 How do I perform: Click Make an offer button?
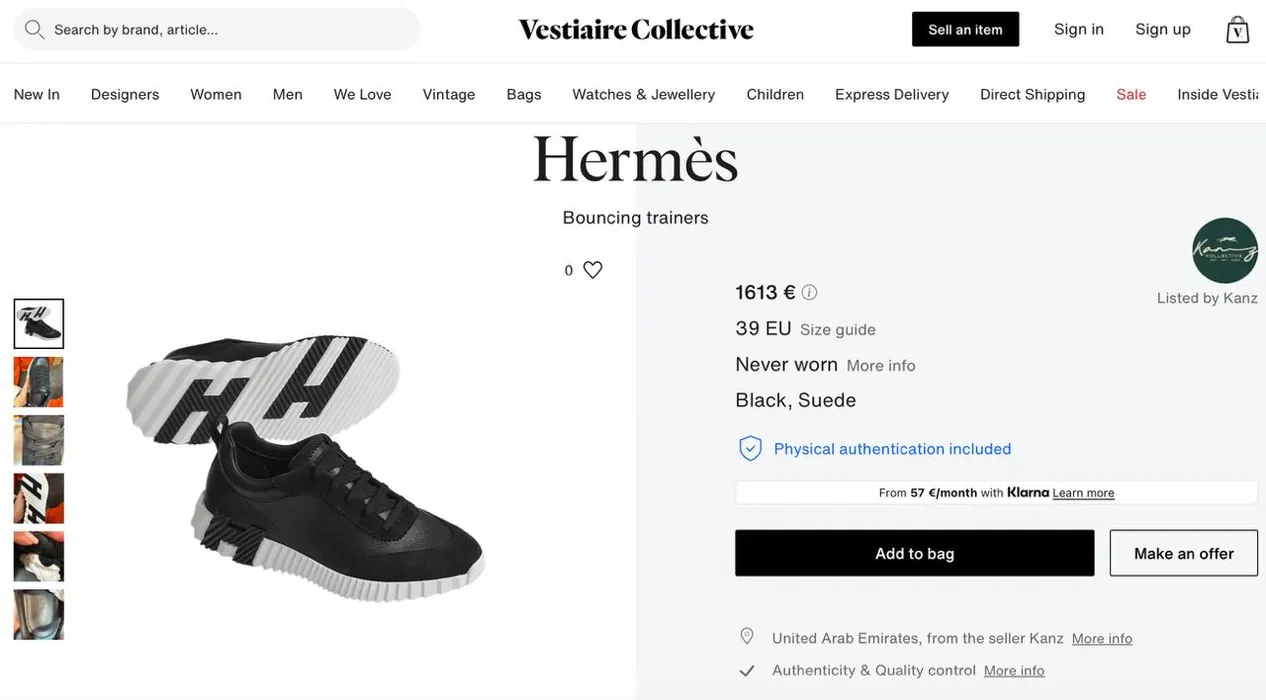coord(1183,553)
